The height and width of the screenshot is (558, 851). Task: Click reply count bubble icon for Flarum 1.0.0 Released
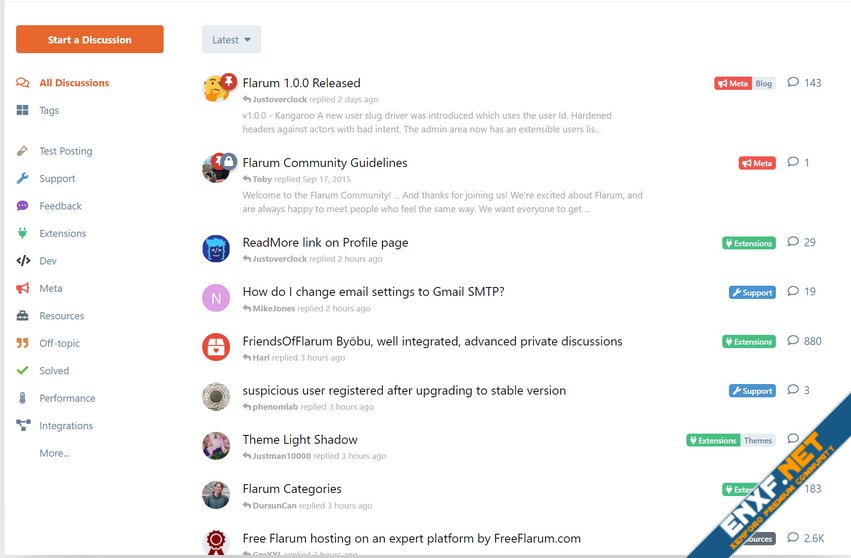click(x=793, y=82)
